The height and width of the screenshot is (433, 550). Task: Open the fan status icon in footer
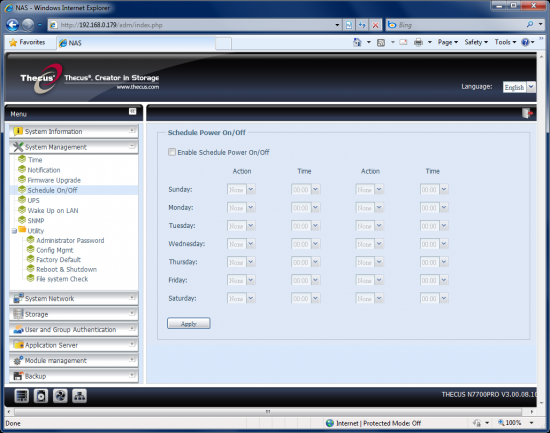coord(60,396)
